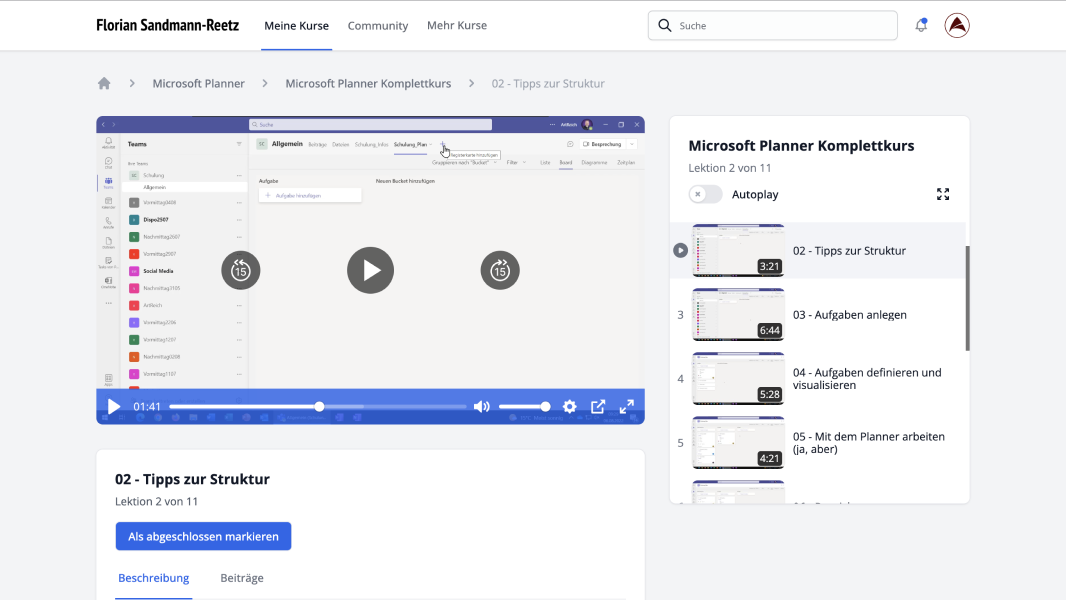This screenshot has height=600, width=1066.
Task: Click the 02 - Tipps zur Struktur lesson heading
Action: pos(192,479)
